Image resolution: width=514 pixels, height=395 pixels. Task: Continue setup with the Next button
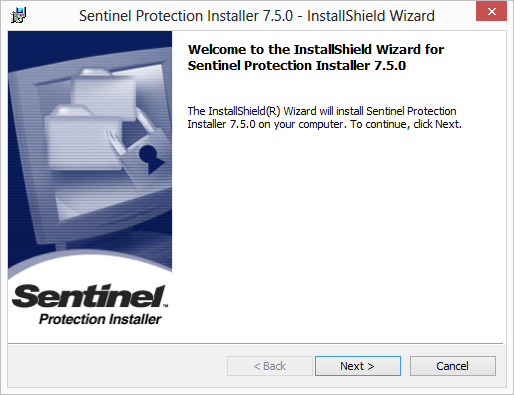tap(358, 366)
